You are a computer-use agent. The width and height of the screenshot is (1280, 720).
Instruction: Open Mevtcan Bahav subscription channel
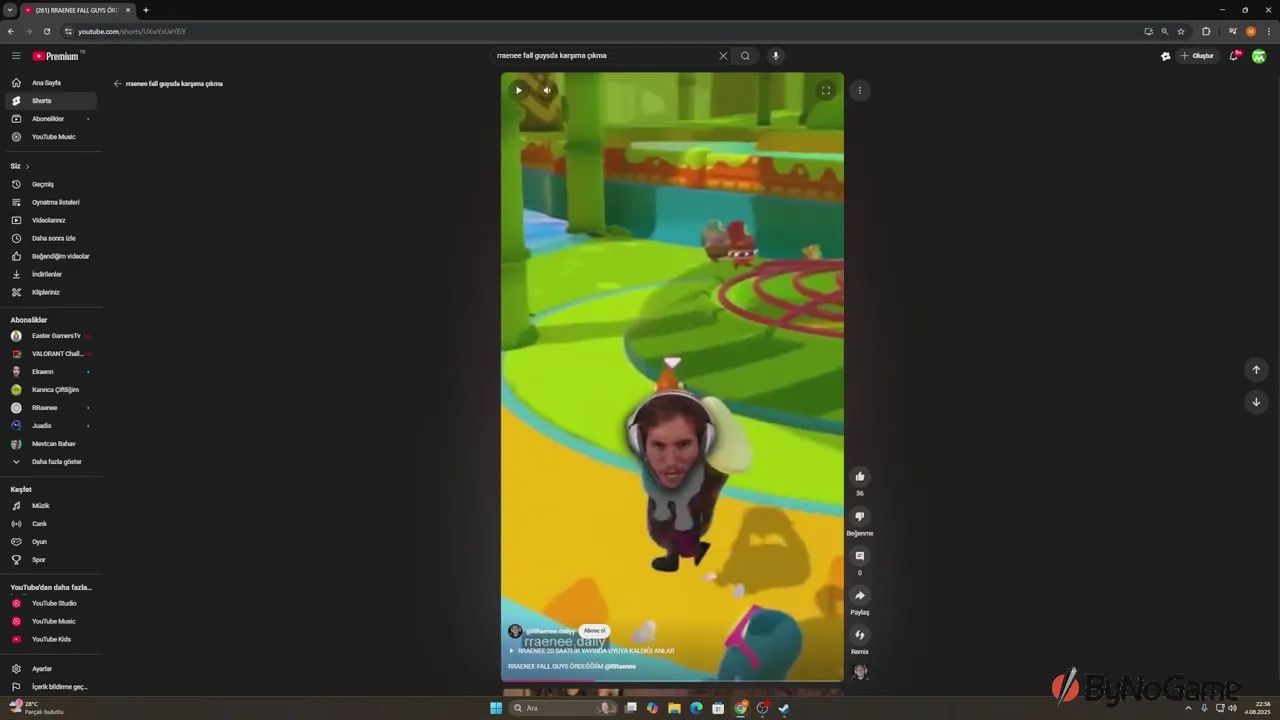click(x=51, y=444)
